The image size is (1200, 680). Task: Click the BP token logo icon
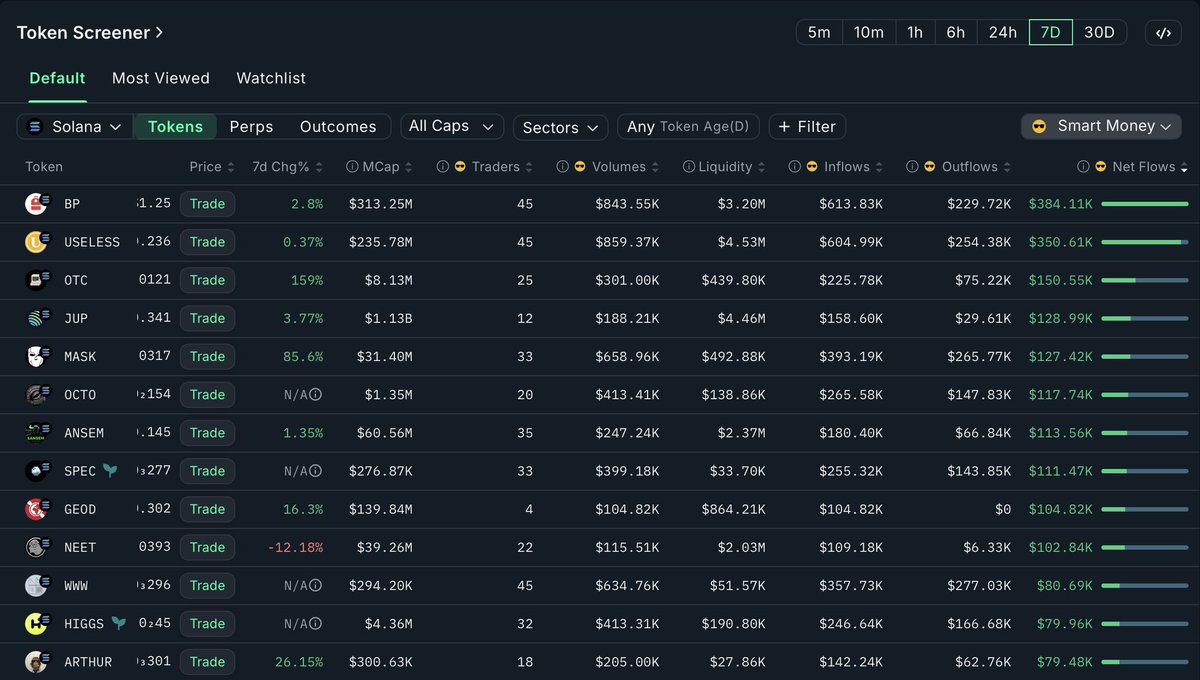coord(37,204)
